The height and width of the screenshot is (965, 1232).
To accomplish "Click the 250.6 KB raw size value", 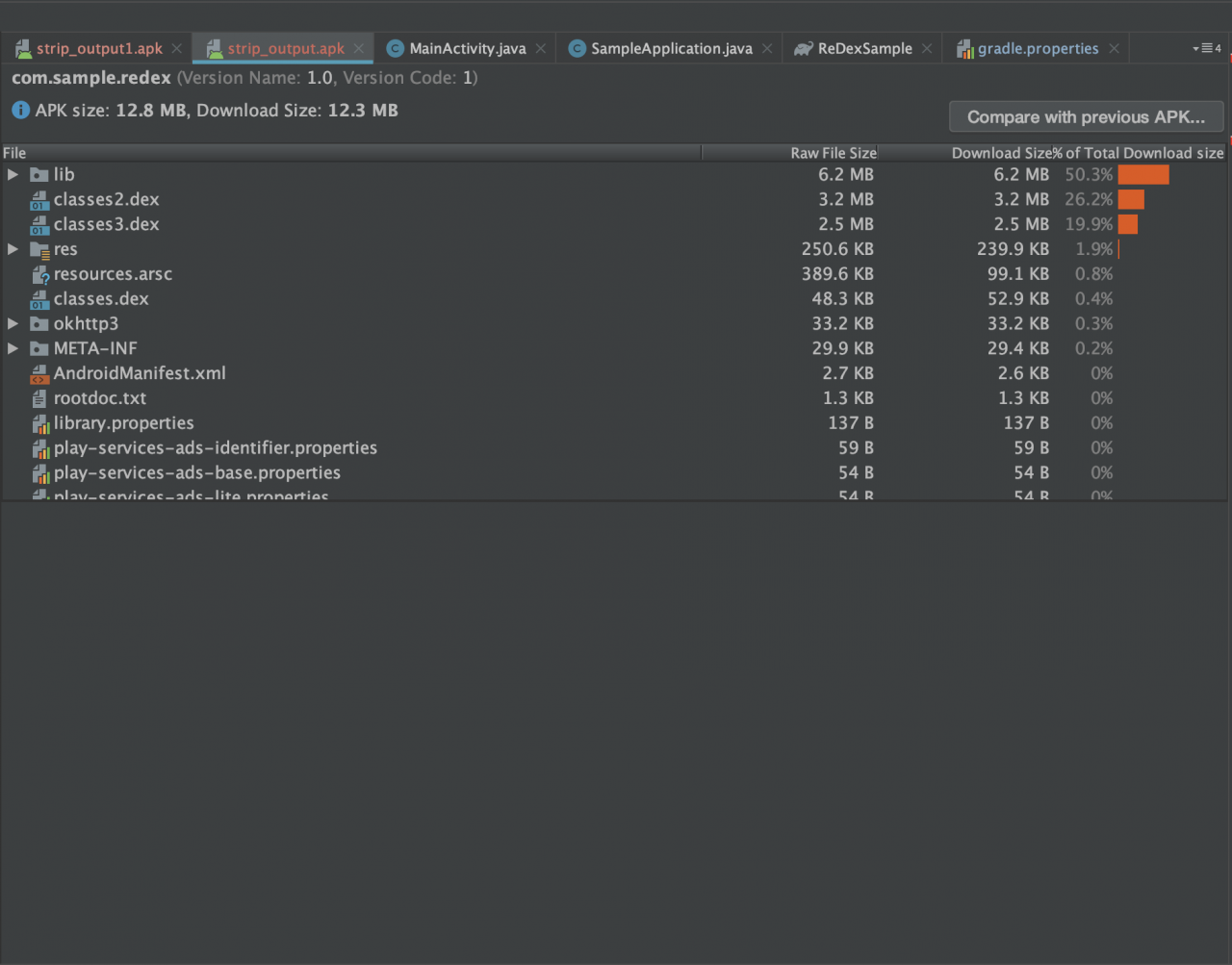I will (x=837, y=249).
